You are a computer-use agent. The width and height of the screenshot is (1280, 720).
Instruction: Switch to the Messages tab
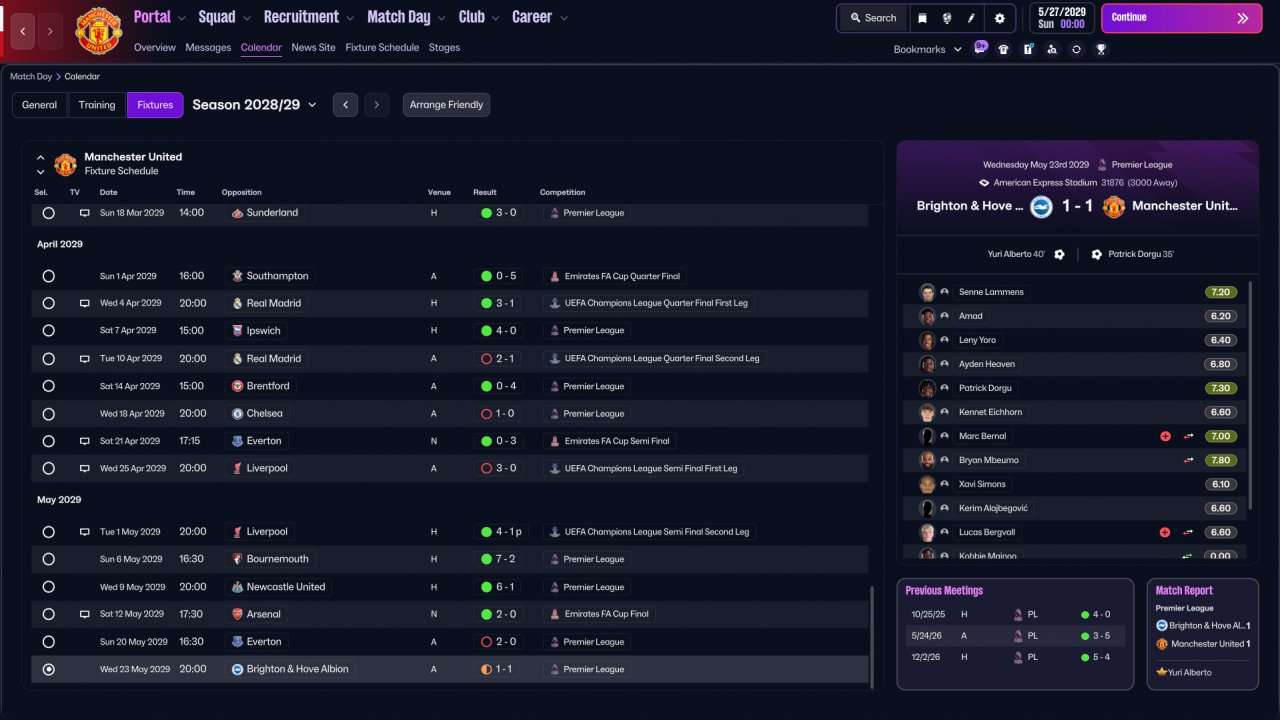[x=208, y=47]
